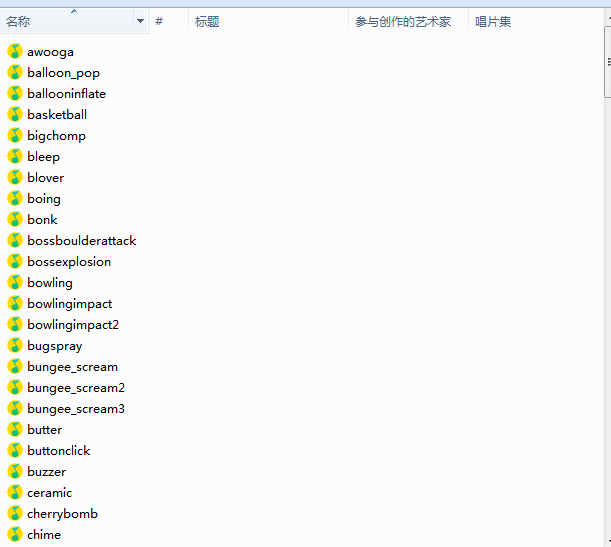Click the bungee_scream2 audio icon
This screenshot has height=547, width=611.
click(x=15, y=388)
